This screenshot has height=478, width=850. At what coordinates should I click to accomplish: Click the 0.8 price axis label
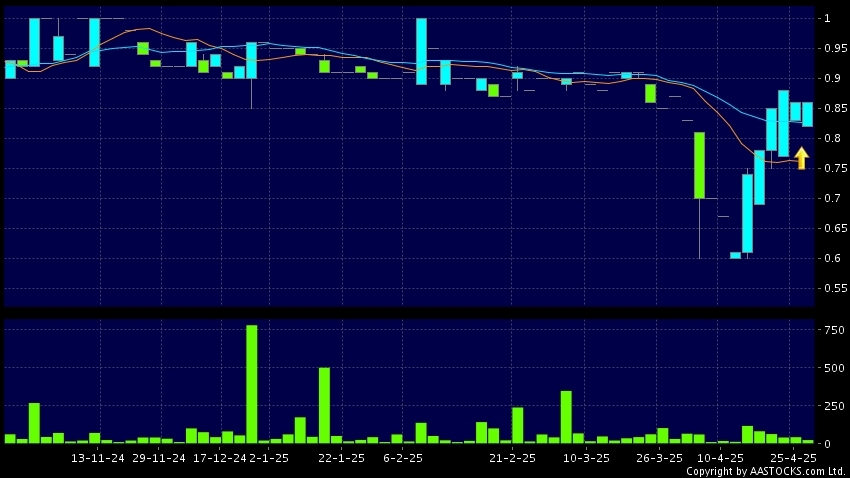(x=832, y=138)
